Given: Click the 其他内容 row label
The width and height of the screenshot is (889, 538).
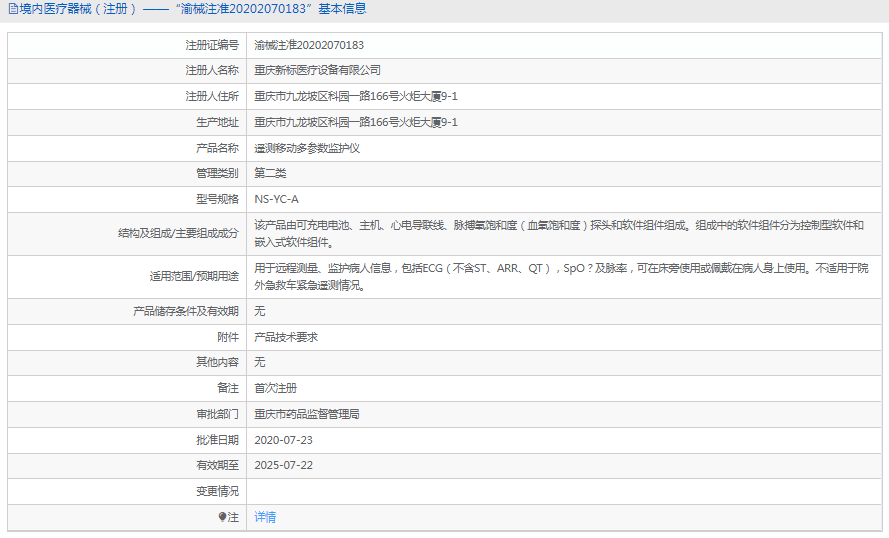Looking at the screenshot, I should tap(218, 362).
